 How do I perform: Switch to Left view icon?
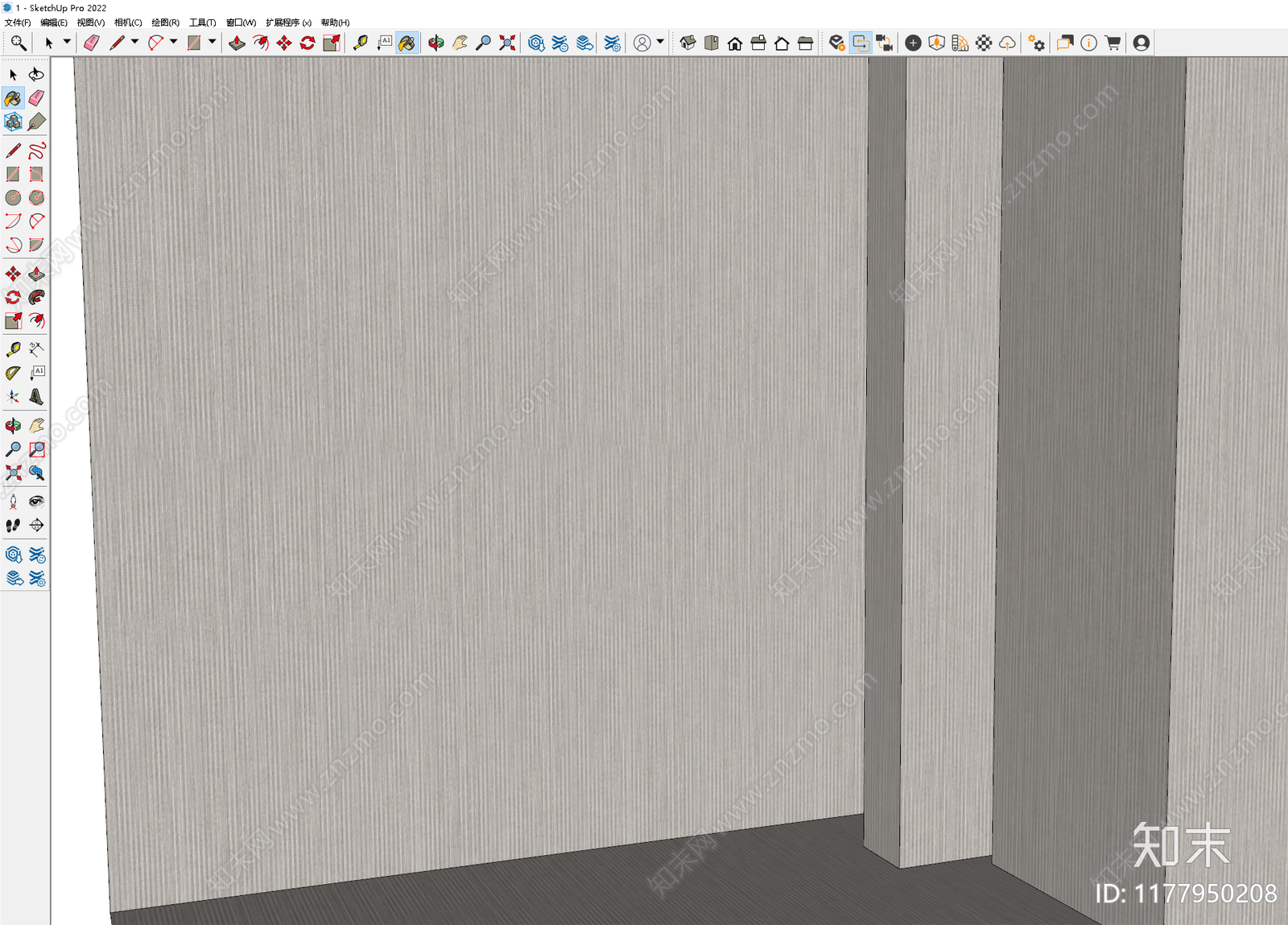pos(805,43)
